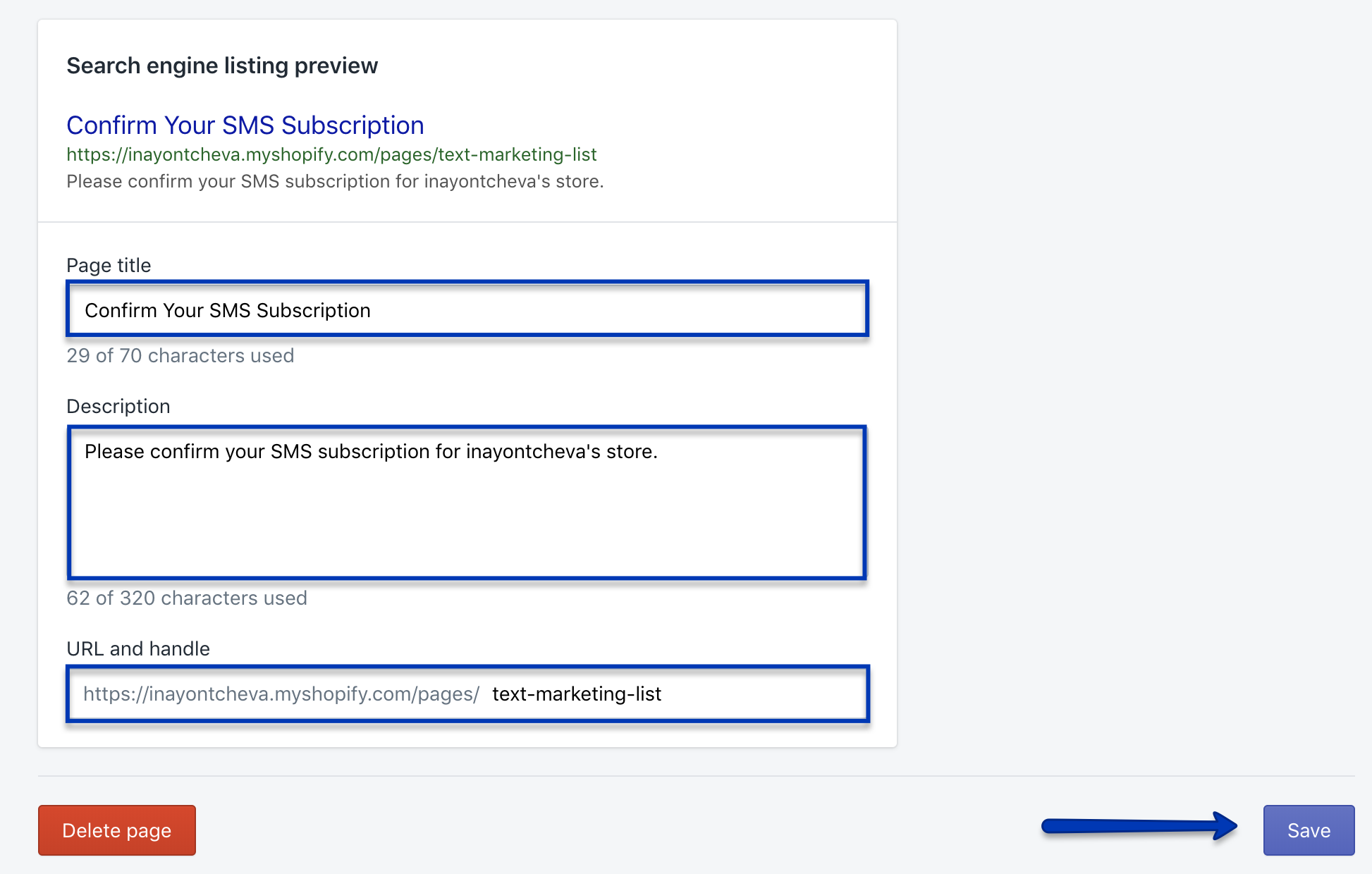Viewport: 1372px width, 874px height.
Task: Click the 'https://inayontcheva.myshopify.com/pages/' URL prefix
Action: click(x=281, y=694)
